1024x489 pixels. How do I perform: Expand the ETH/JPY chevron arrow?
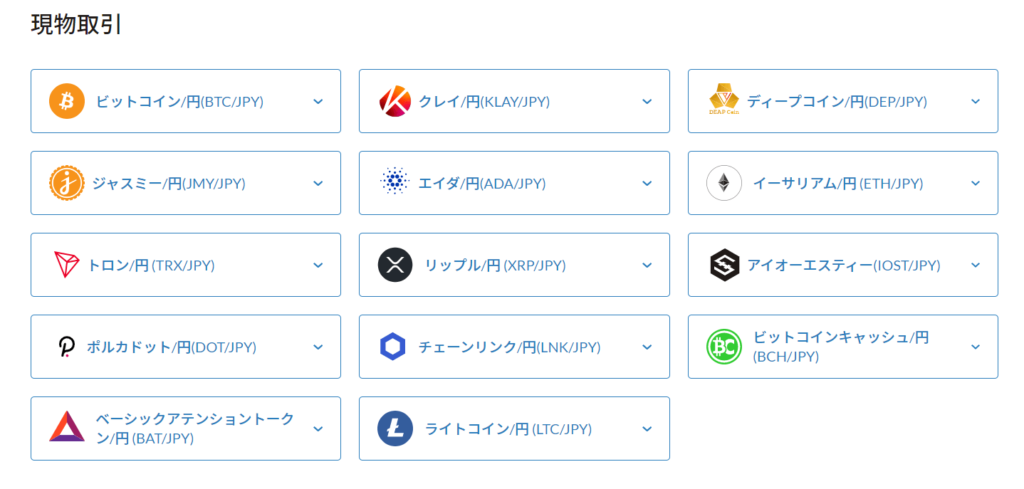(976, 183)
